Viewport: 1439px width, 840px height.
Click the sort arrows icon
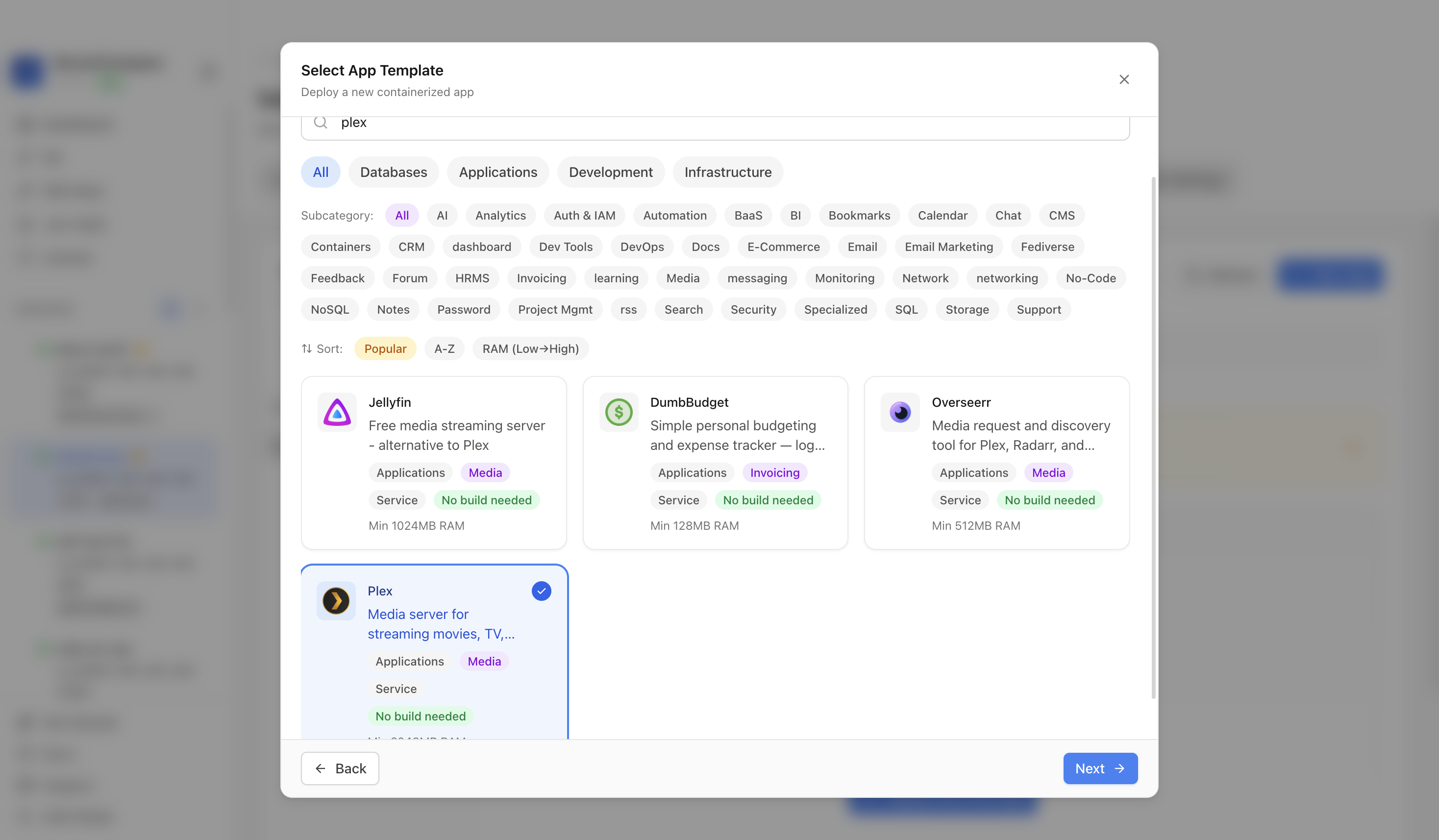(x=307, y=348)
